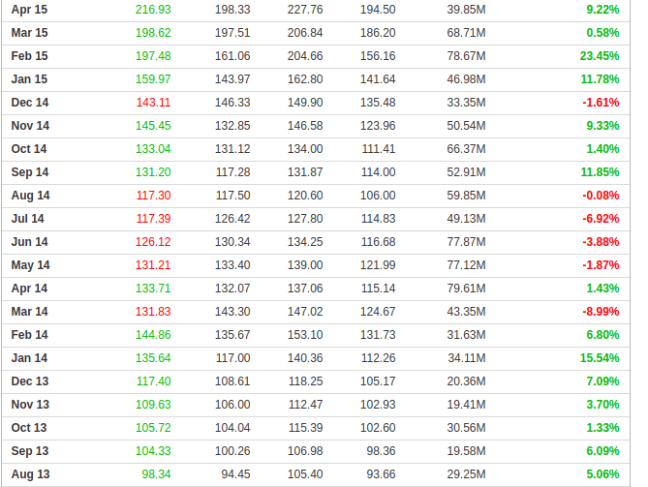Viewport: 648px width, 487px height.
Task: Click the 15.54% change for Jan 14
Action: [598, 358]
